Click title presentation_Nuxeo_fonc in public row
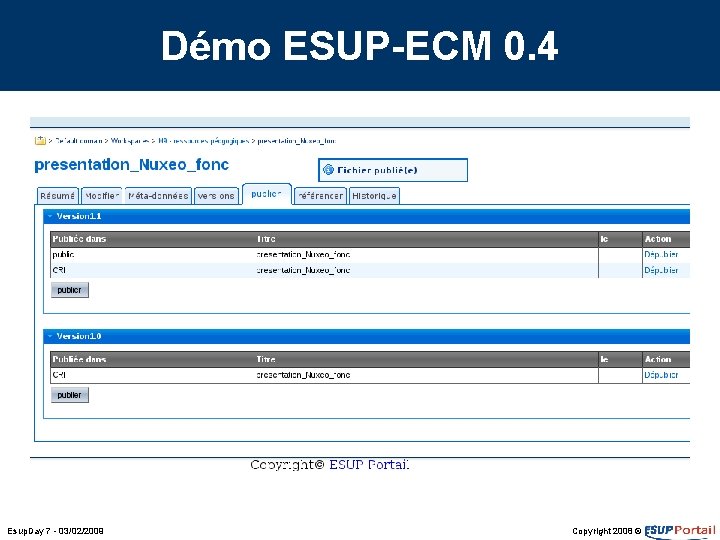 pos(303,254)
